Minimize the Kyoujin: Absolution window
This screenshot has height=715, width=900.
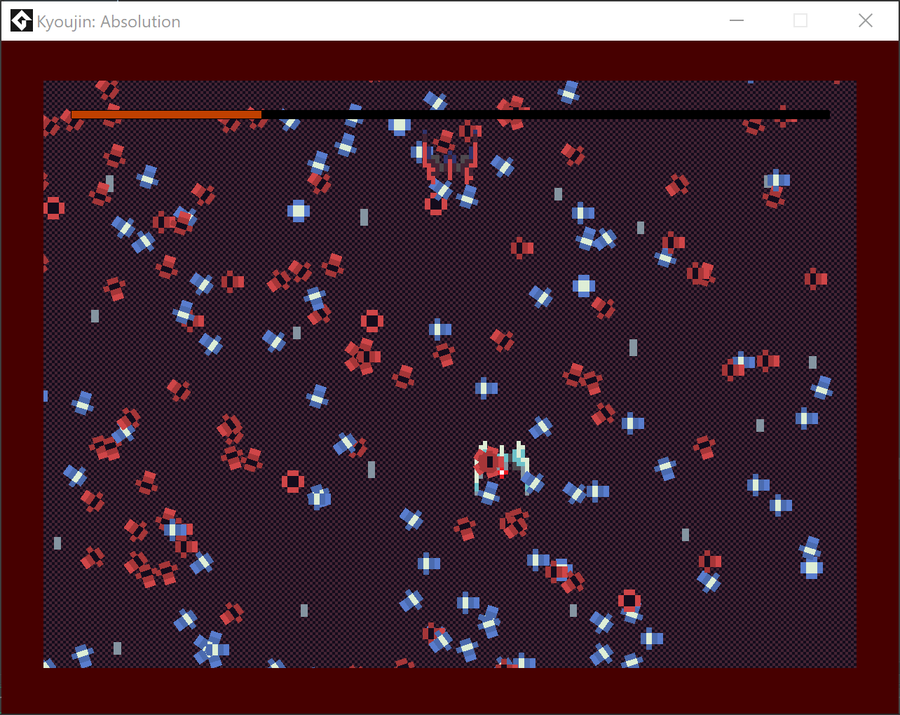pos(736,21)
